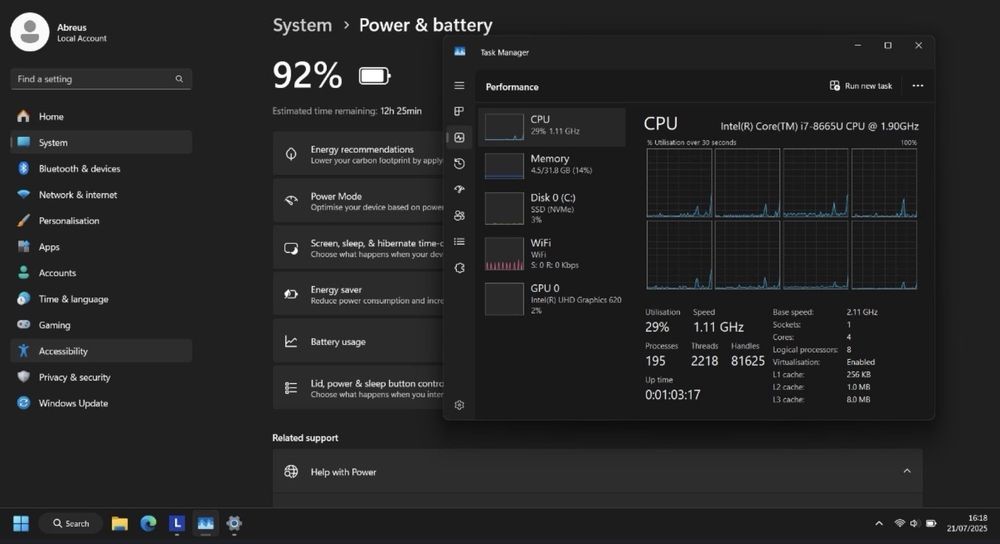The height and width of the screenshot is (544, 1000).
Task: Open Windows Update settings page
Action: pos(73,403)
